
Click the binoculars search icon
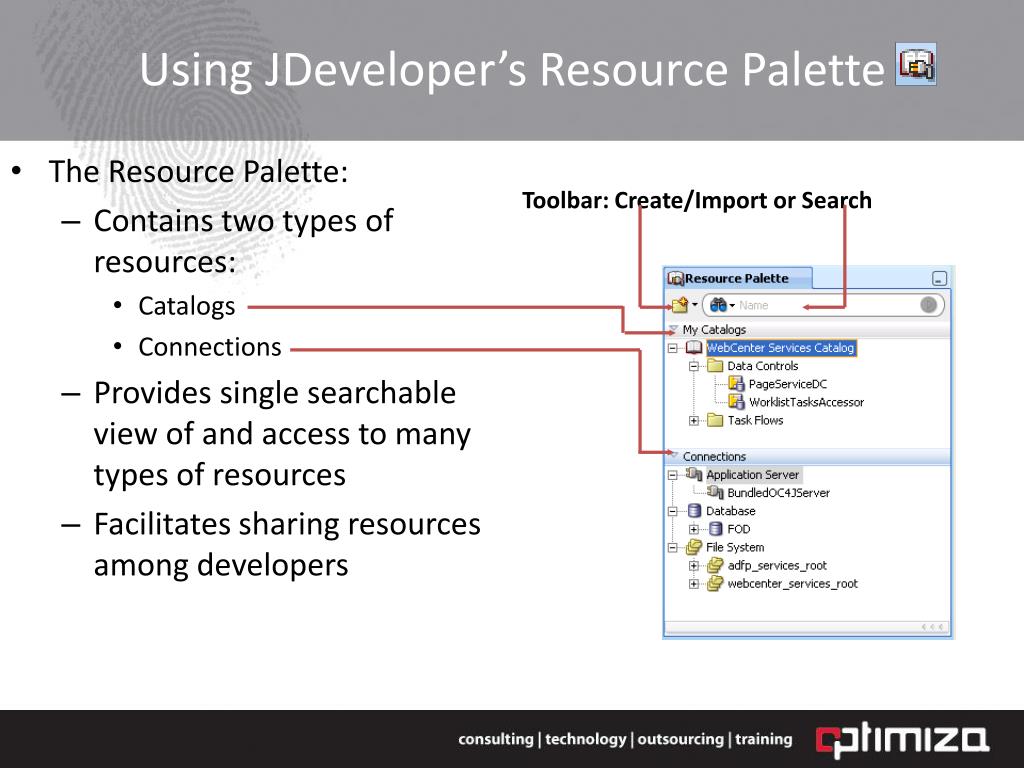(718, 305)
